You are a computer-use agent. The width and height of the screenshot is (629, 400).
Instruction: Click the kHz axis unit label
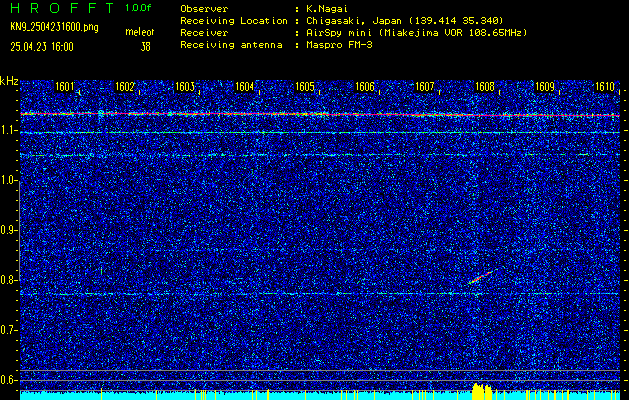coord(9,81)
